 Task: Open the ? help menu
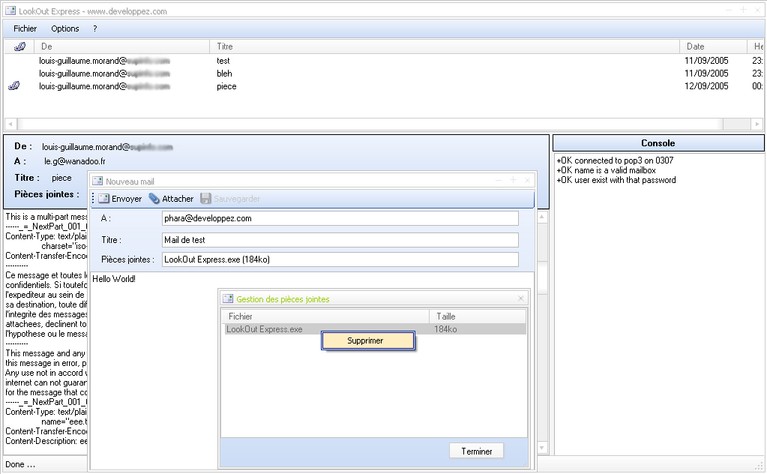coord(95,29)
